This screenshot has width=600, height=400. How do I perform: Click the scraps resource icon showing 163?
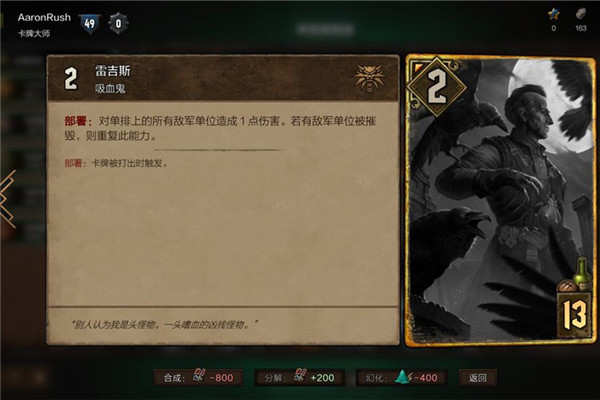pos(581,15)
